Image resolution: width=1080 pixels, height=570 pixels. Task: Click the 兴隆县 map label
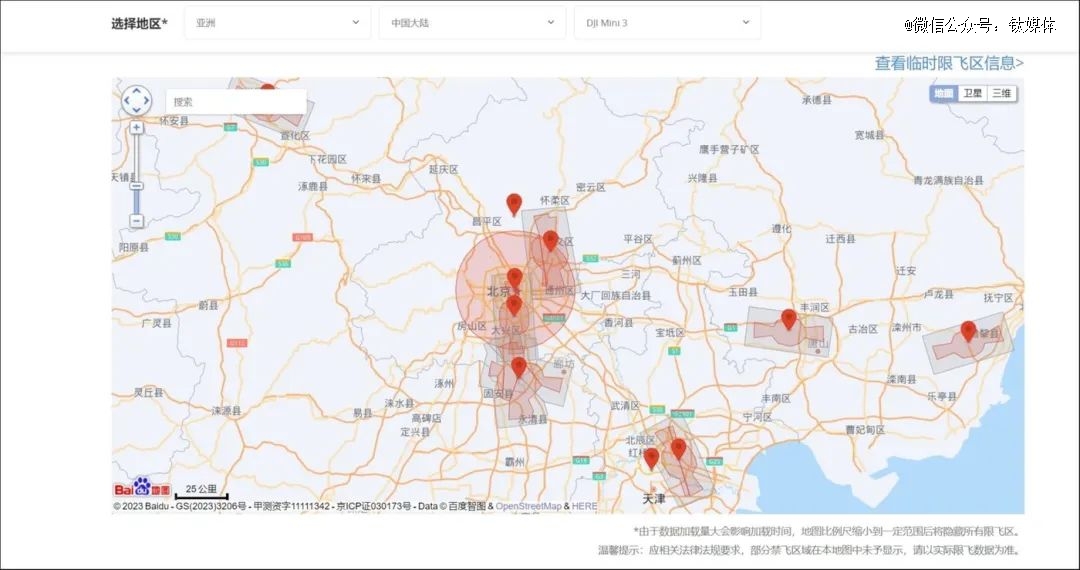coord(703,178)
